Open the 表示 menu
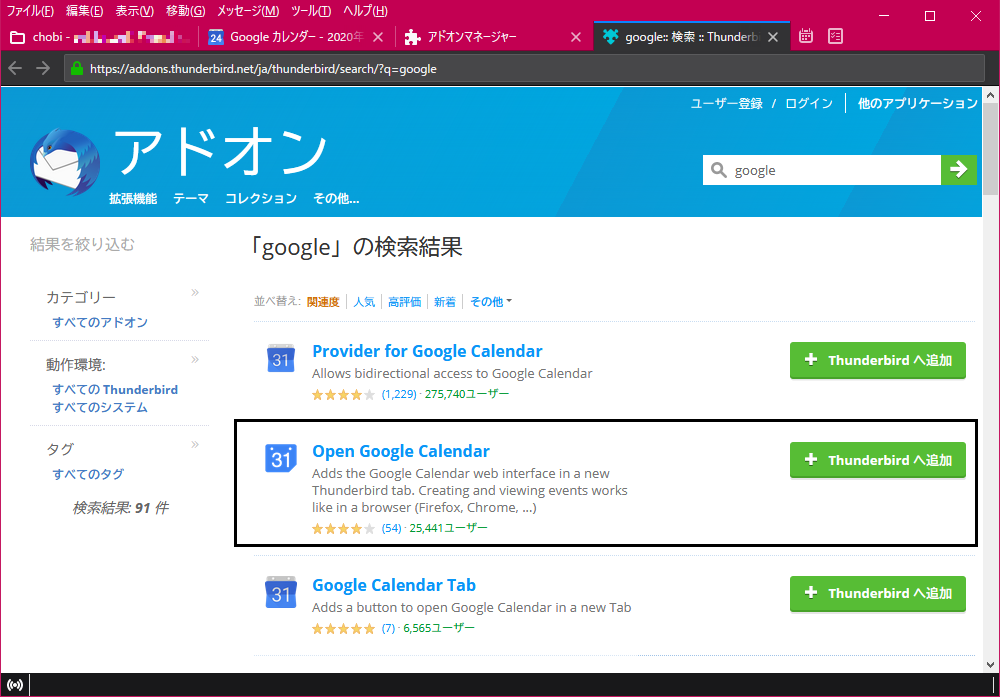Screen dimensions: 1000x697 pyautogui.click(x=135, y=11)
